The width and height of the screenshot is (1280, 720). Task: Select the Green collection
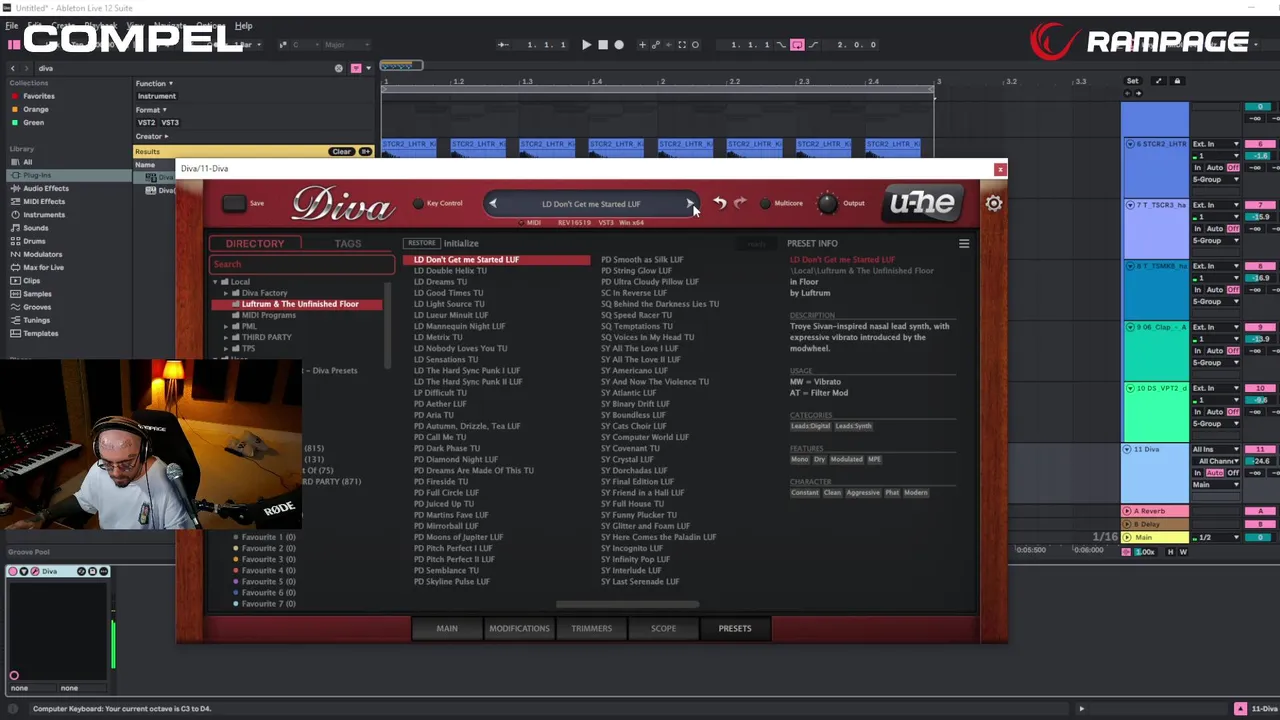tap(33, 122)
